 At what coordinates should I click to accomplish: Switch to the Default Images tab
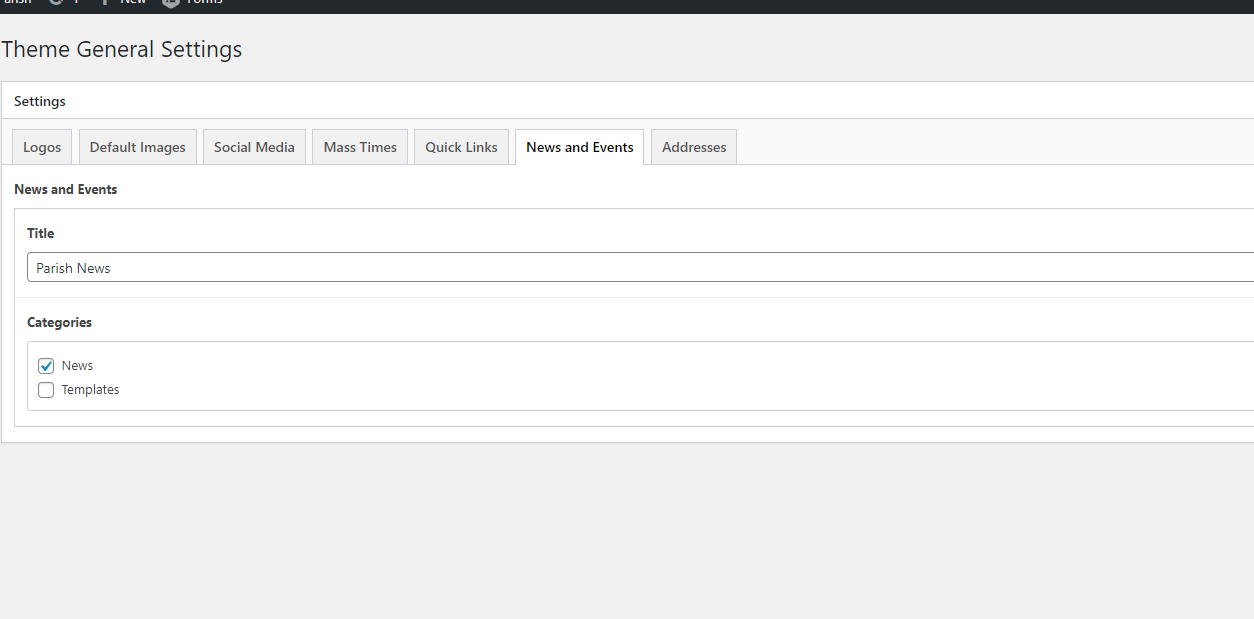pyautogui.click(x=138, y=147)
